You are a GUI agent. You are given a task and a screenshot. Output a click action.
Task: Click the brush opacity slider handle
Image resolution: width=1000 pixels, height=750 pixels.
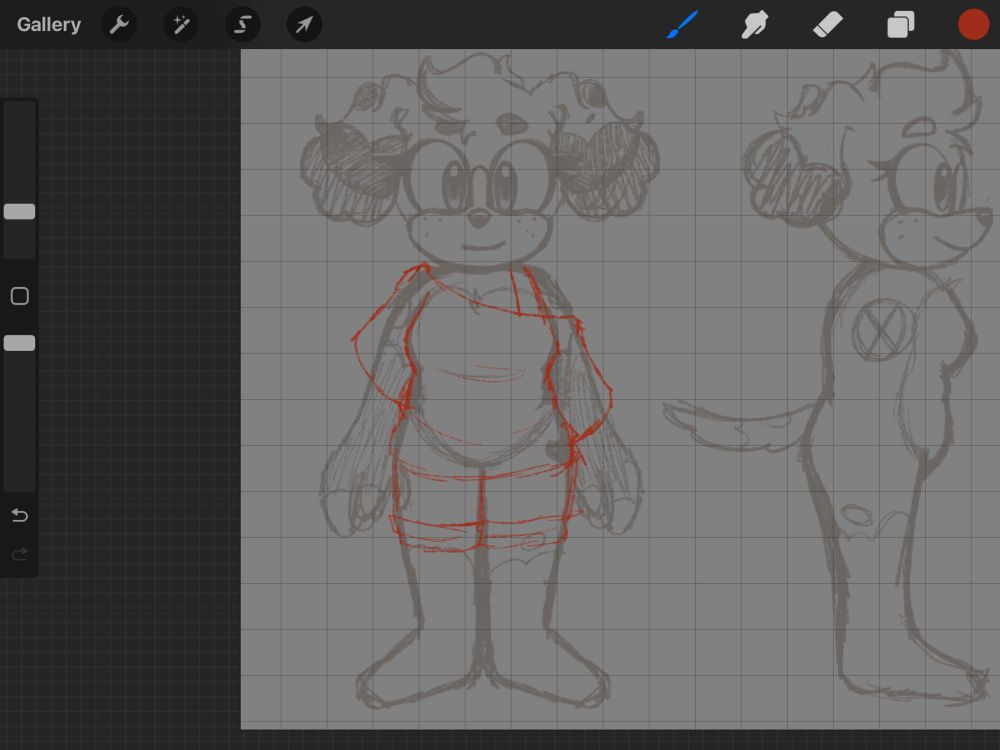point(19,343)
